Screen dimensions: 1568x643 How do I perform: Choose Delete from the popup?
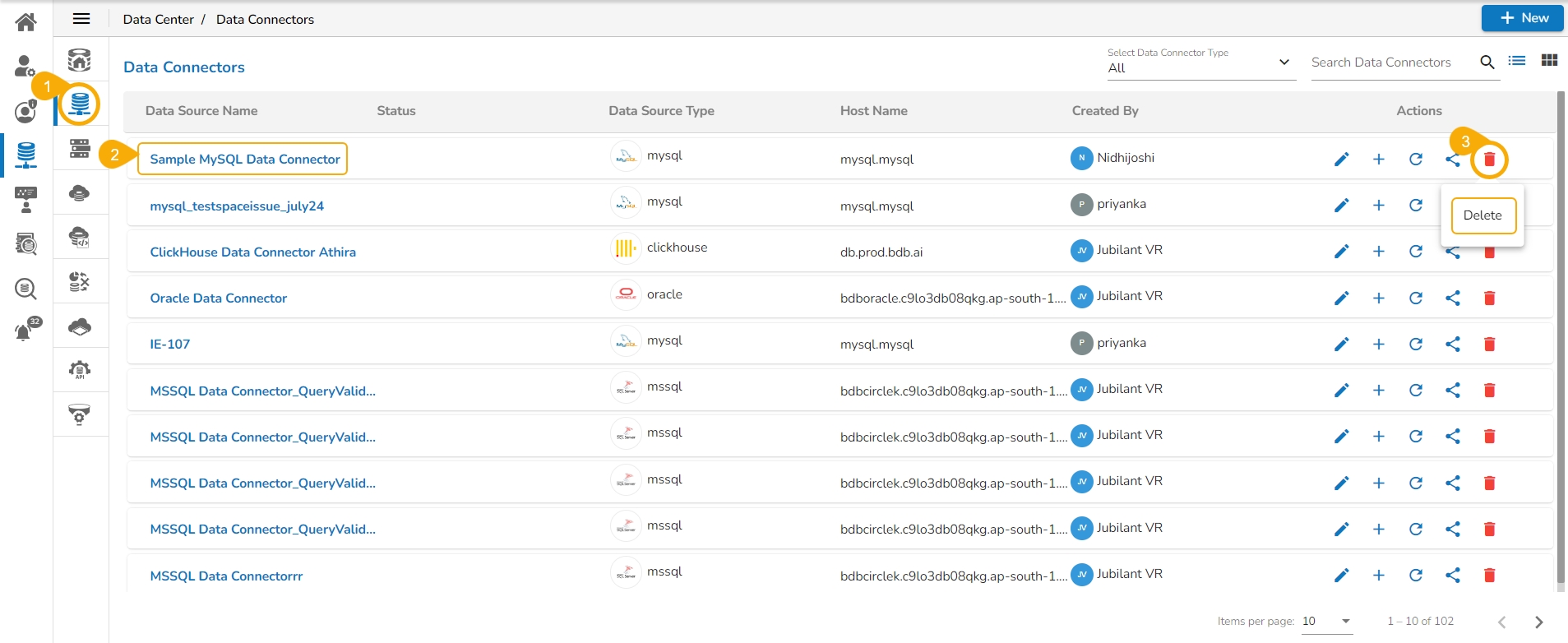(x=1482, y=215)
